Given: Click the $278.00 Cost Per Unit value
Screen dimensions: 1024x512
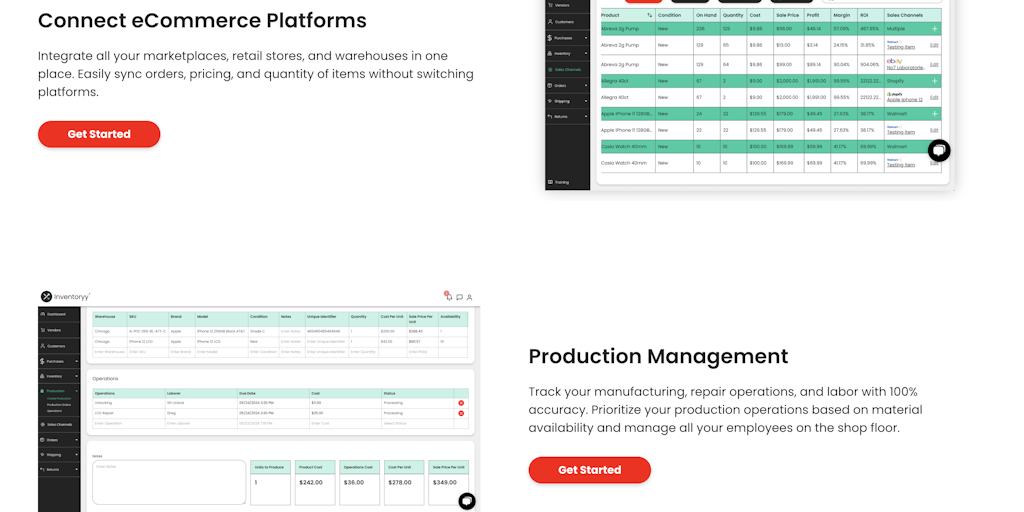Looking at the screenshot, I should coord(399,483).
